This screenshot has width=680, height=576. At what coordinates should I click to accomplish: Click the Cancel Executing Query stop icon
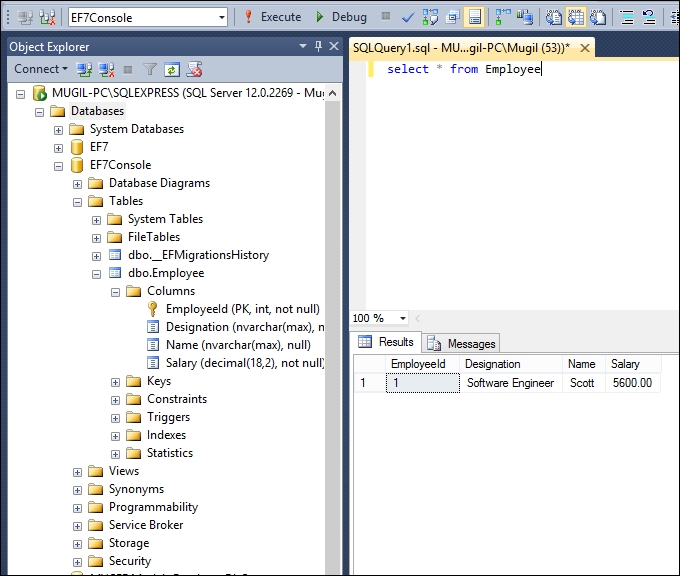(x=386, y=16)
